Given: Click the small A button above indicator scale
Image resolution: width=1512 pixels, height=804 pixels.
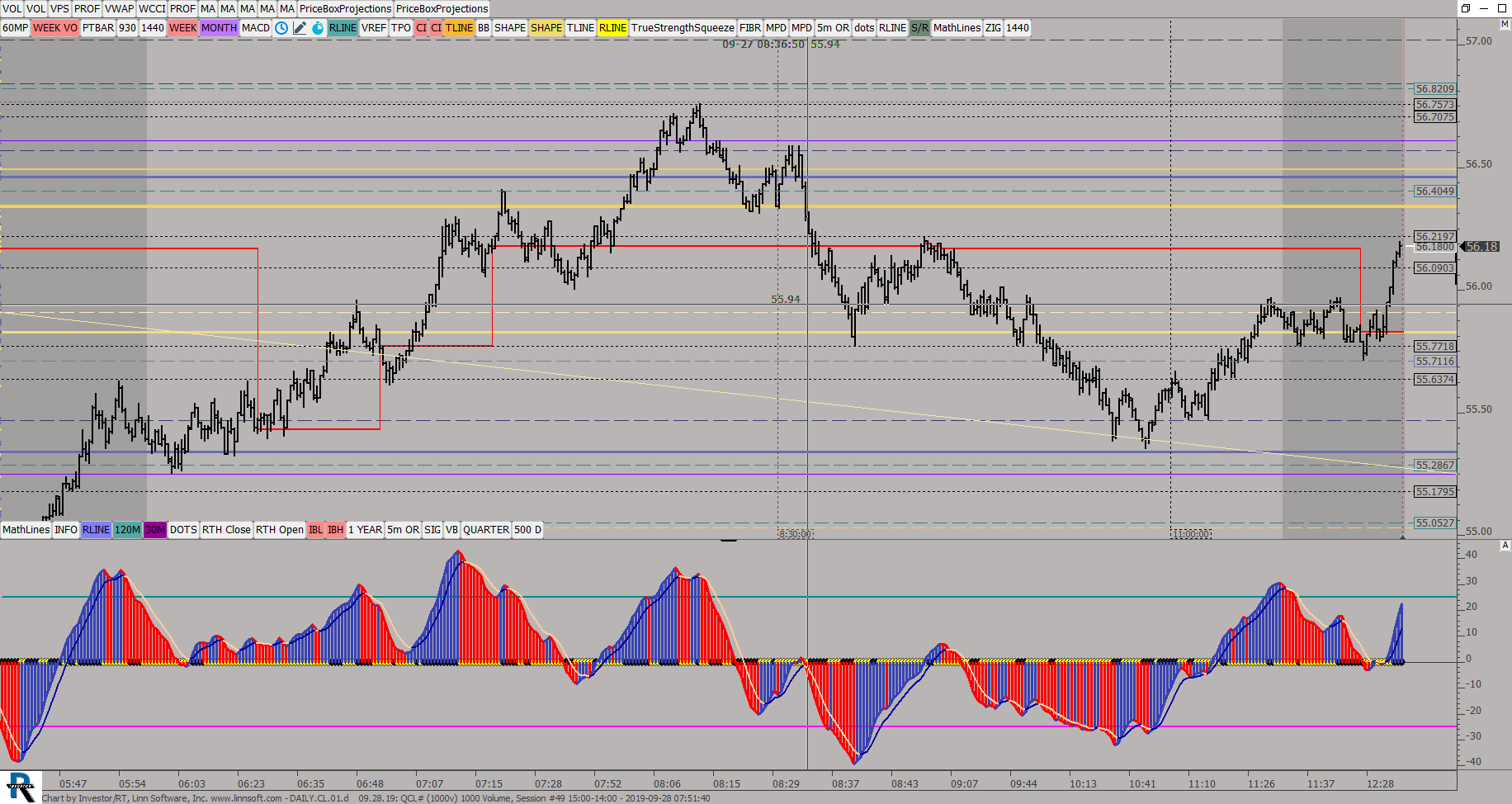Looking at the screenshot, I should [1505, 546].
